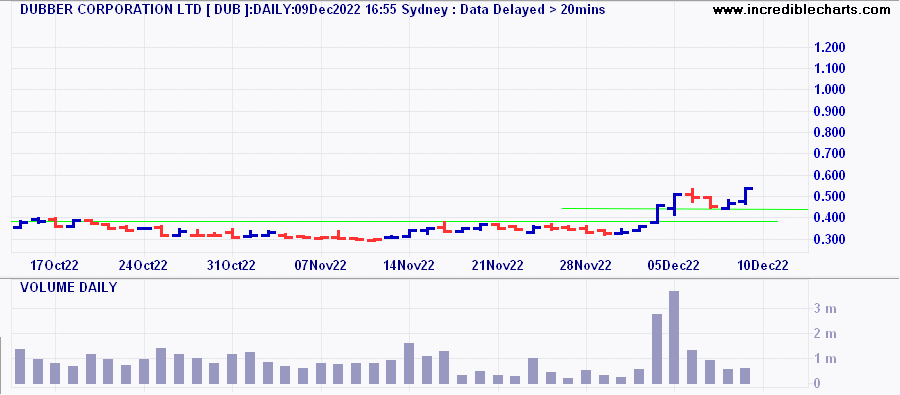This screenshot has height=395, width=900.
Task: Select the volume bar at 14Nov22
Action: coord(409,363)
